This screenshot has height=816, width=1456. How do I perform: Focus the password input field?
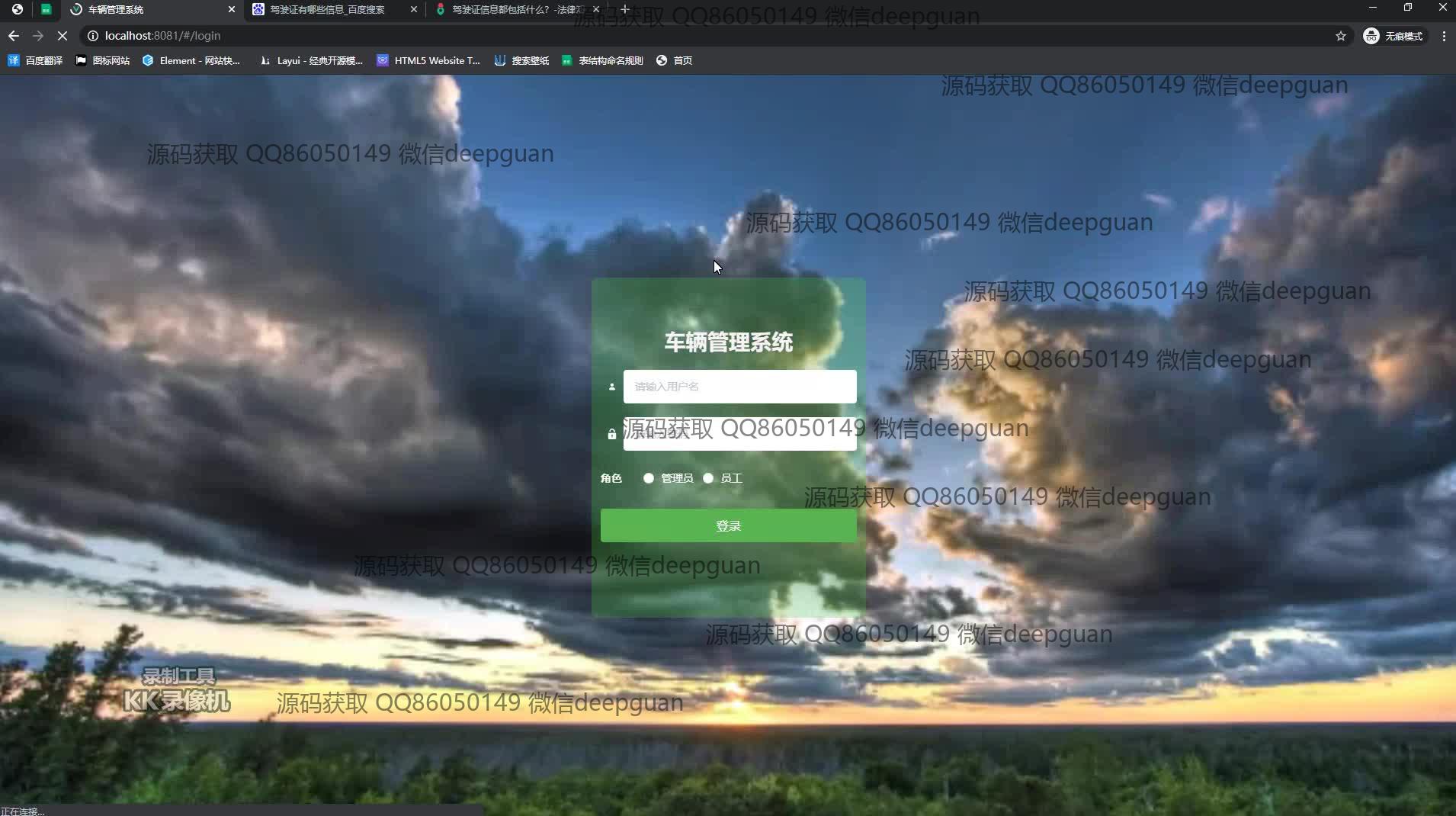pyautogui.click(x=739, y=435)
